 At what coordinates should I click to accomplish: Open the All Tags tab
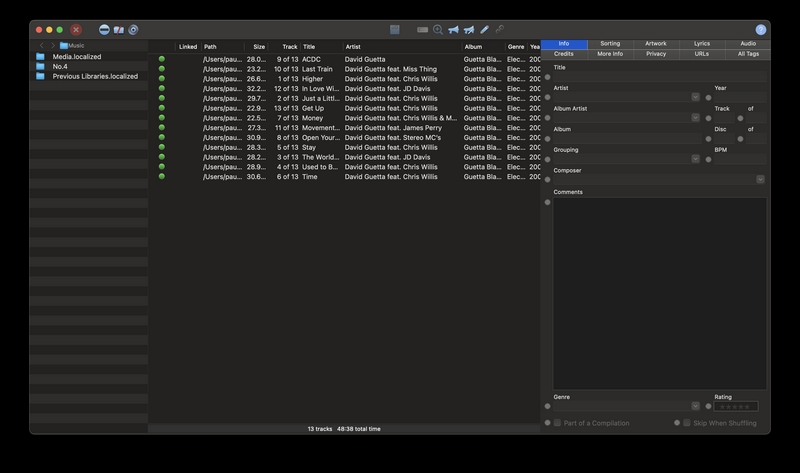pyautogui.click(x=748, y=54)
